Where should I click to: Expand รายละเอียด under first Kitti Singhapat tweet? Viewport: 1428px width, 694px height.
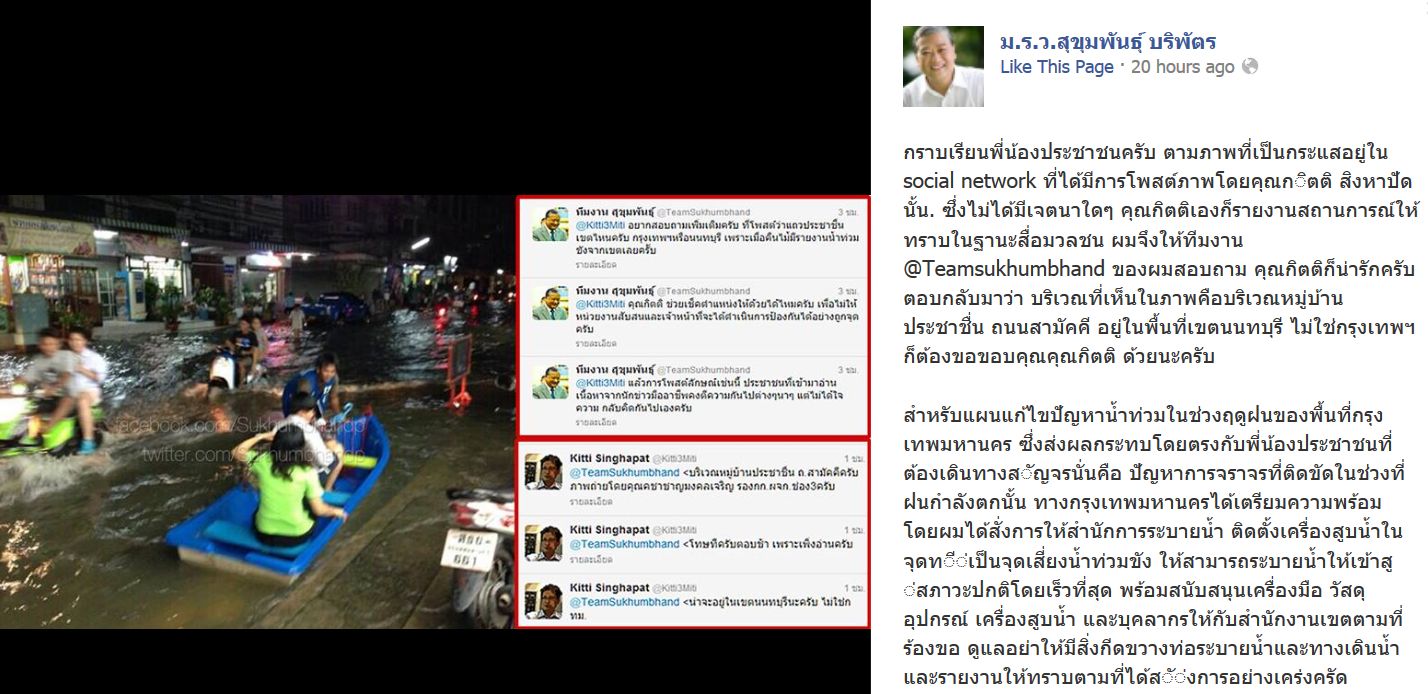[x=589, y=503]
